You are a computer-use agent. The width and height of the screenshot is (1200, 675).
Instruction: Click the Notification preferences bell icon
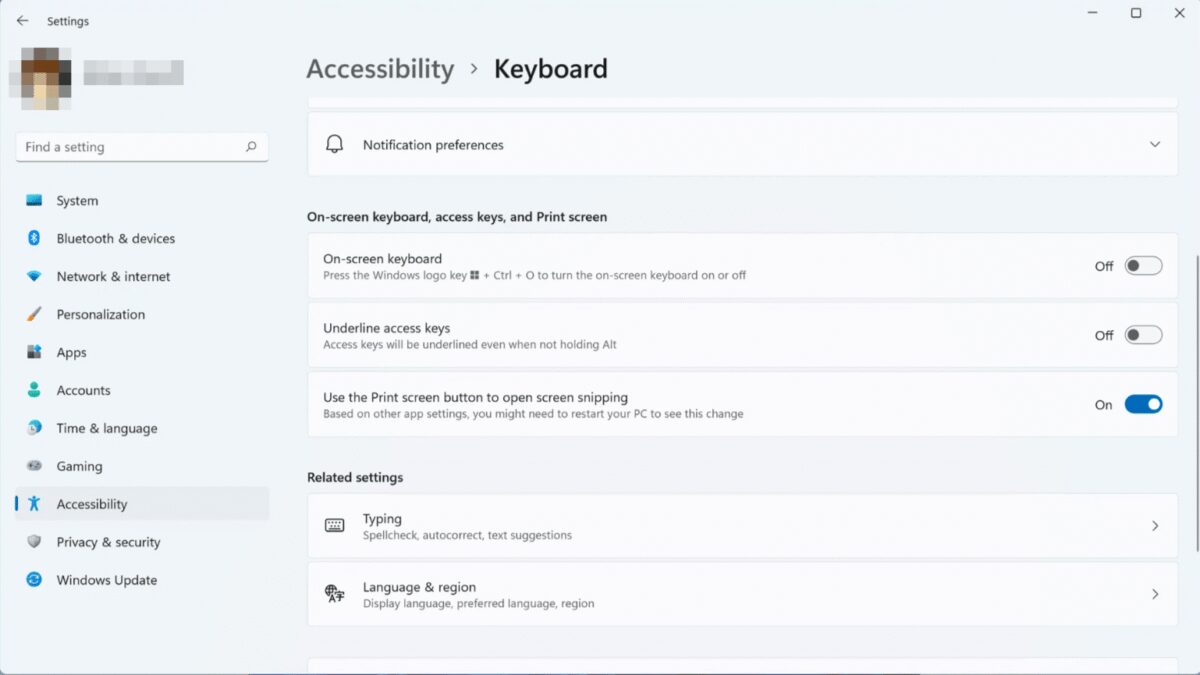(335, 144)
